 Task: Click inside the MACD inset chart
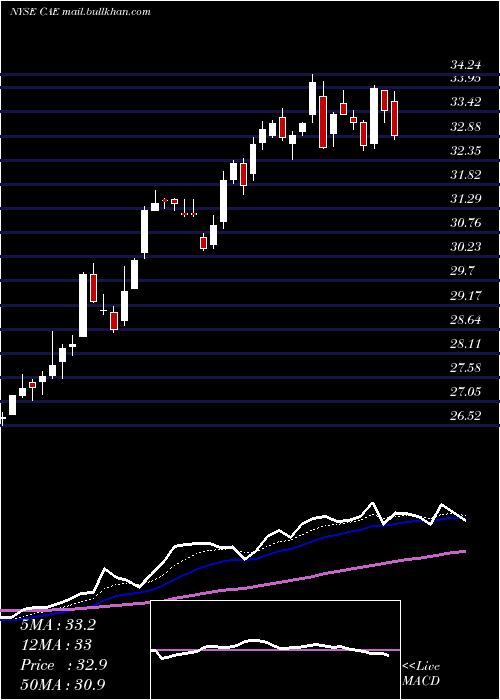tap(275, 650)
